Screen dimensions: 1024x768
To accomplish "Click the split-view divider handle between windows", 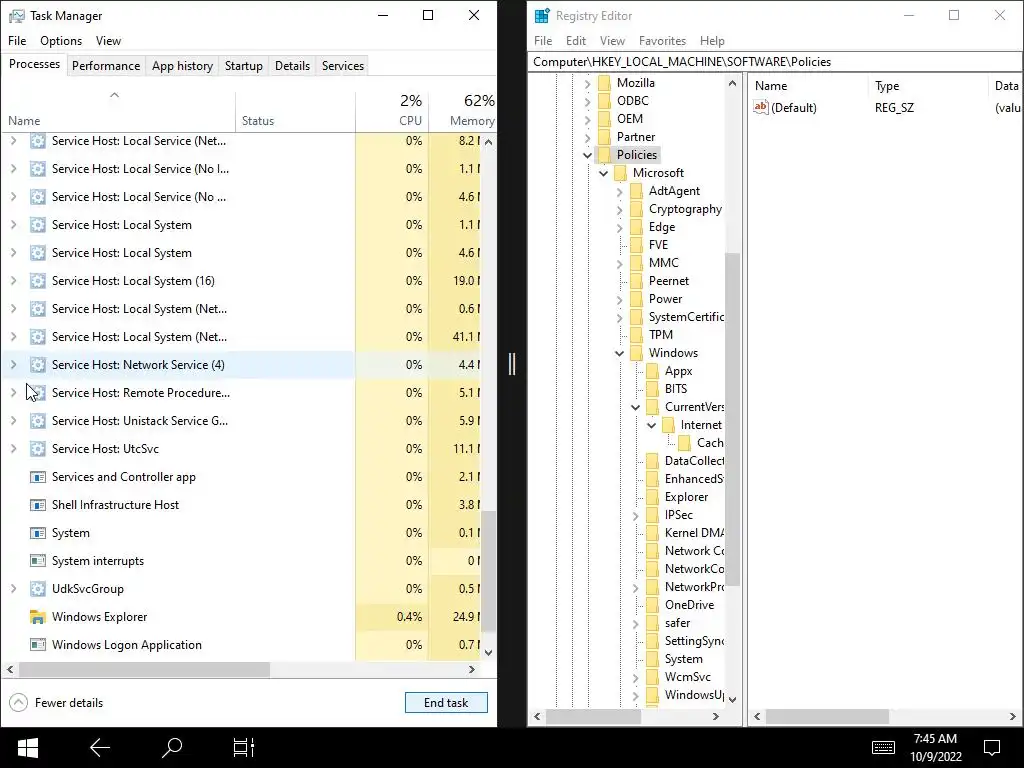I will point(512,364).
